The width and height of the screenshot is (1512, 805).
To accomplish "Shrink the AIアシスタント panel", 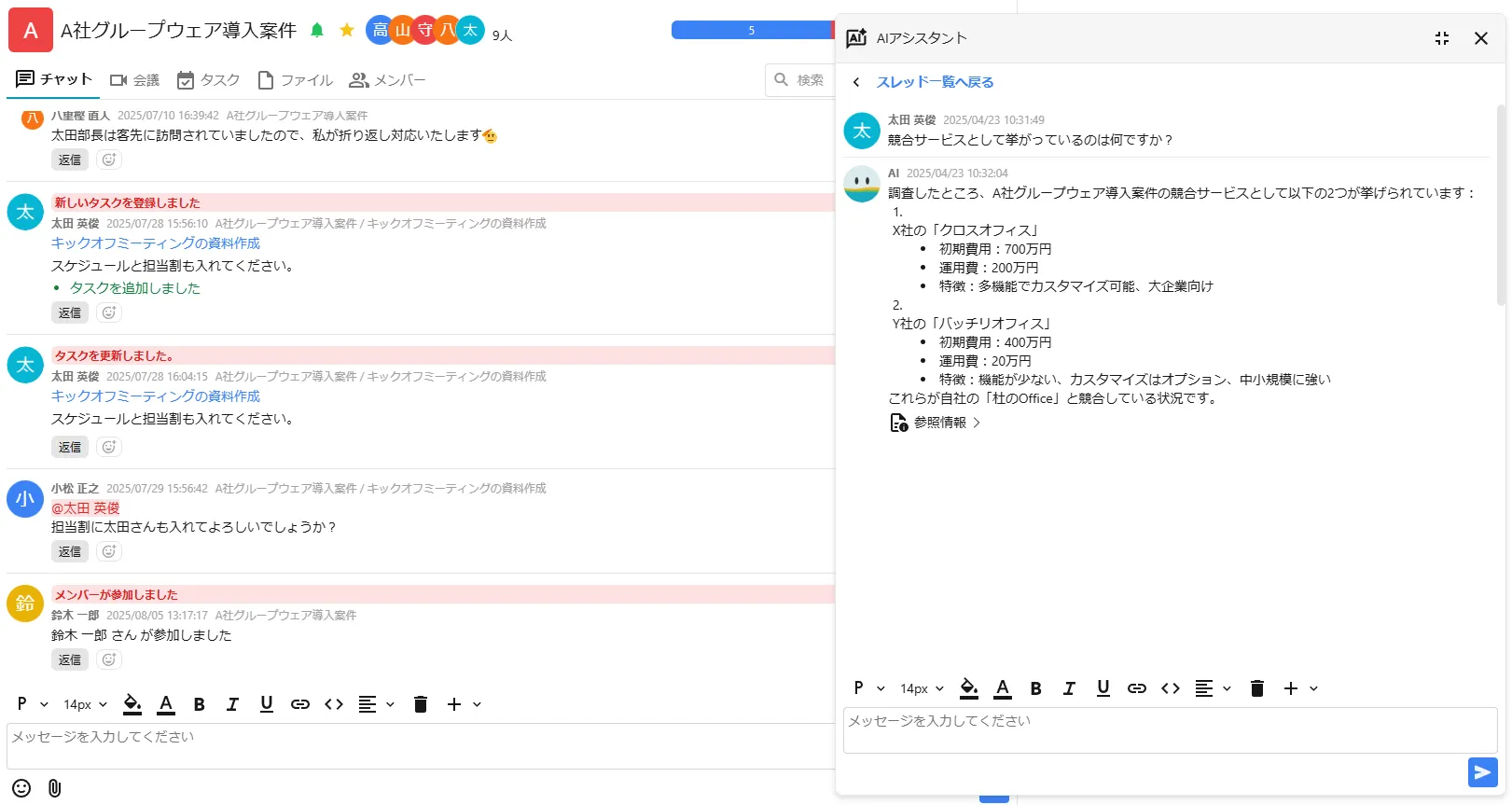I will click(1442, 38).
